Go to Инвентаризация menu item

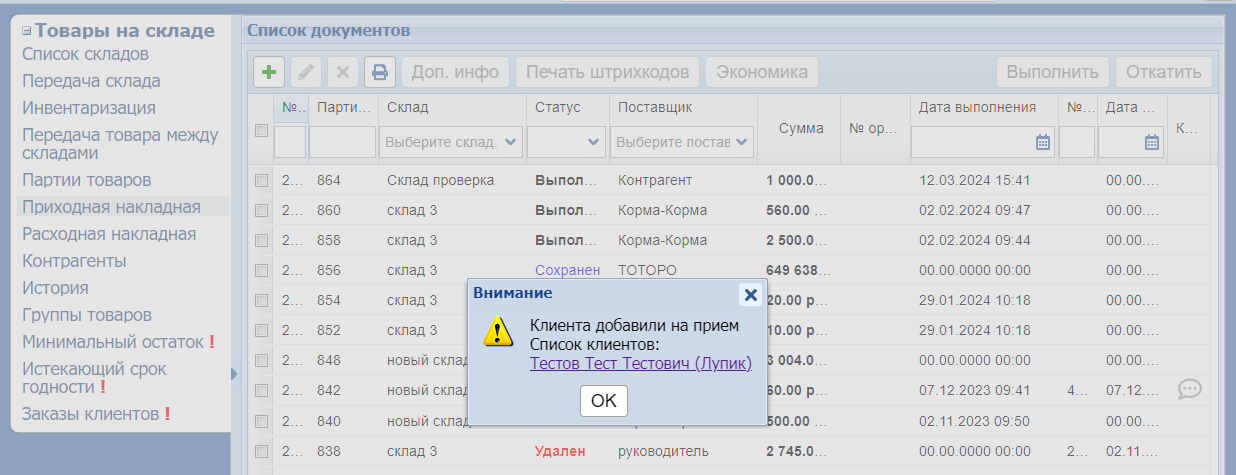tap(89, 108)
